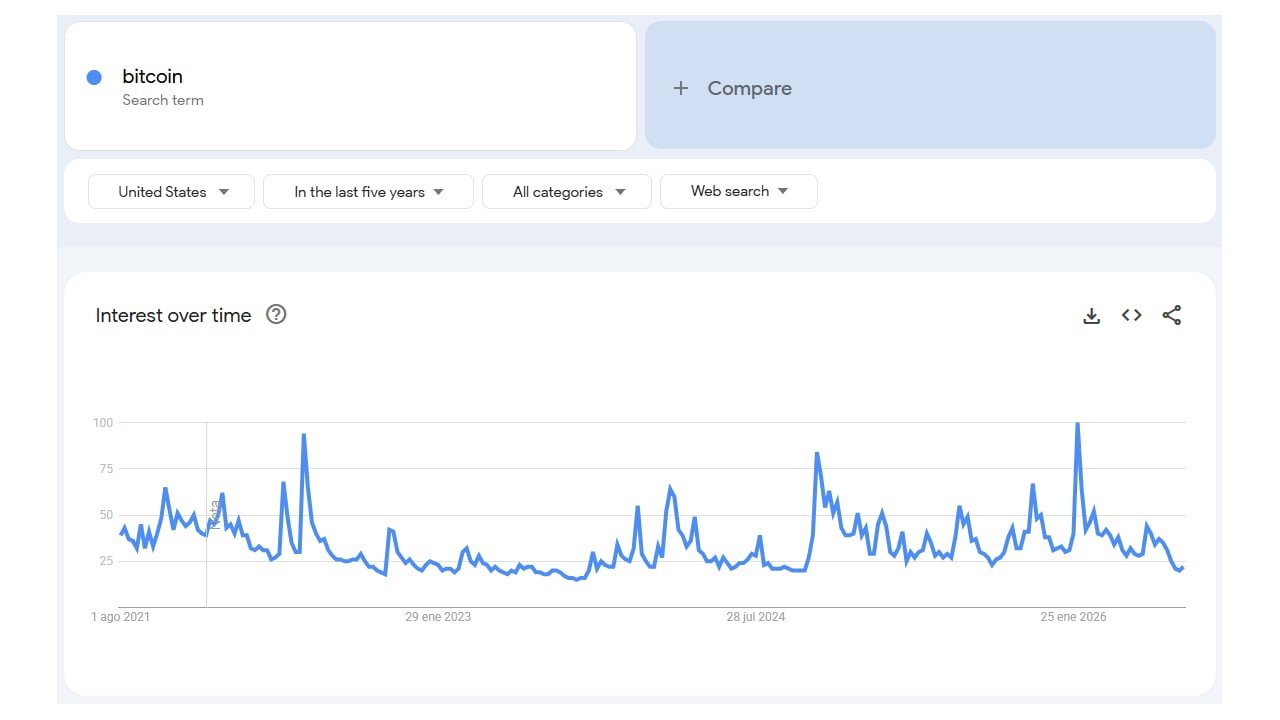Open the help icon beside Interest over time
This screenshot has width=1280, height=720.
277,314
